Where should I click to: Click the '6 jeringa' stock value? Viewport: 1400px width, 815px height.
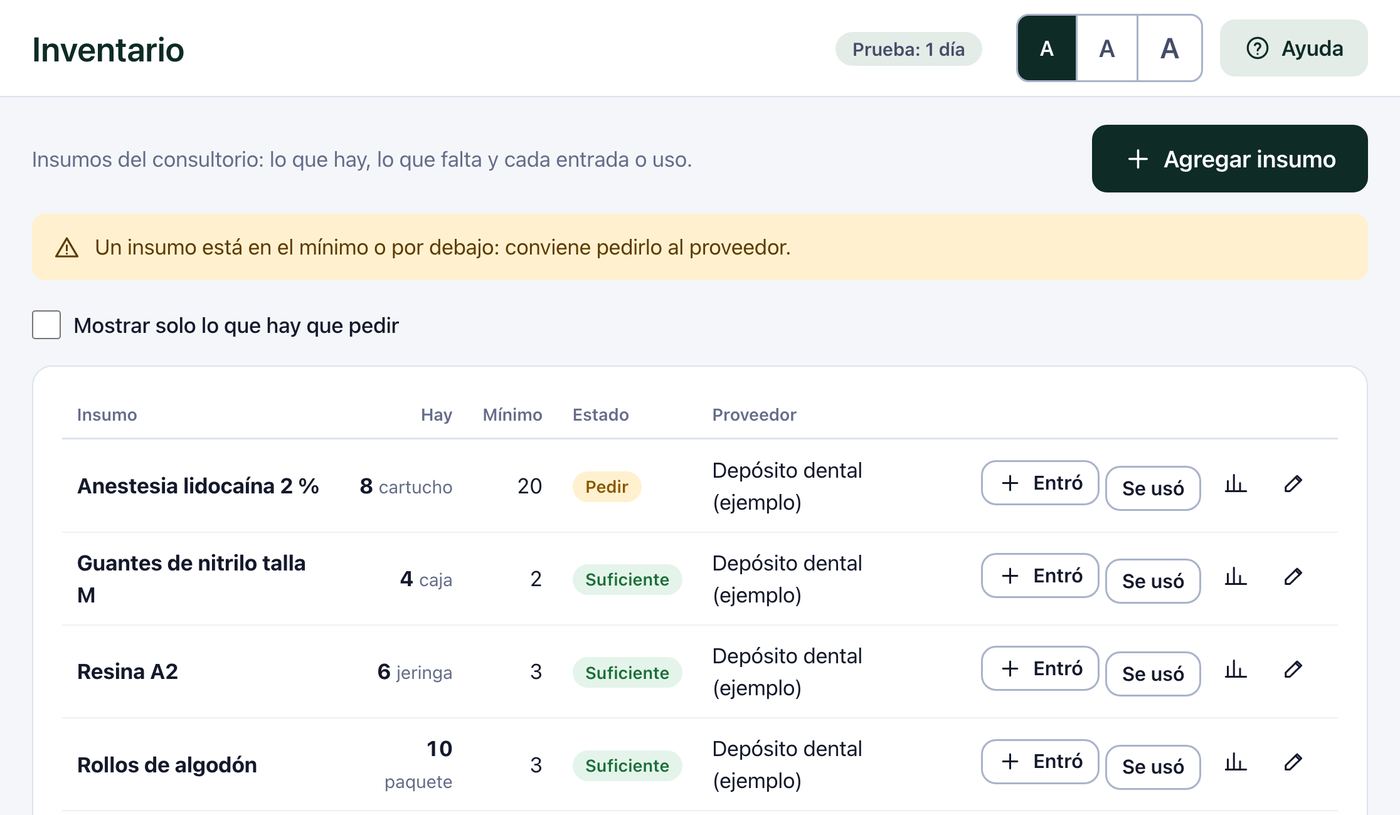(415, 672)
